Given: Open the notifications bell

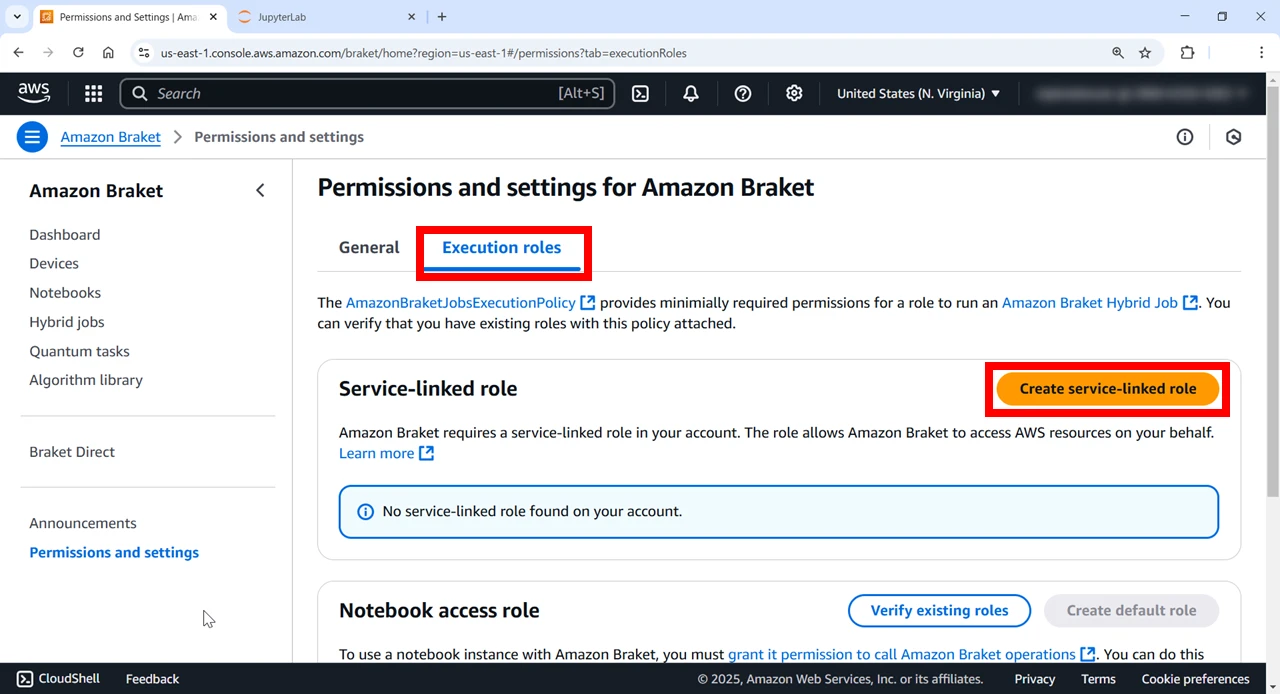Looking at the screenshot, I should point(691,93).
